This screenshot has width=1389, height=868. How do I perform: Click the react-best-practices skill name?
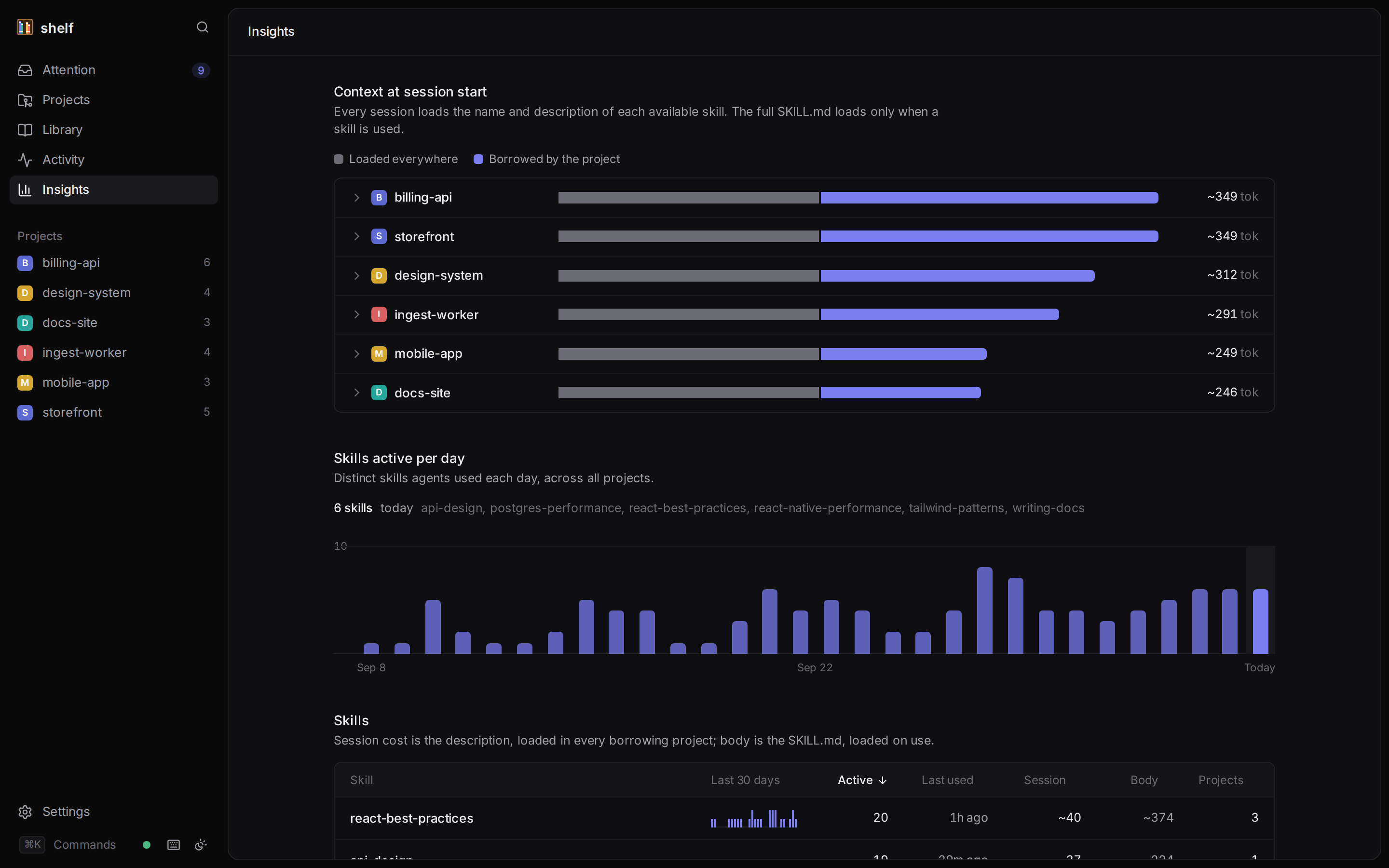click(x=411, y=818)
